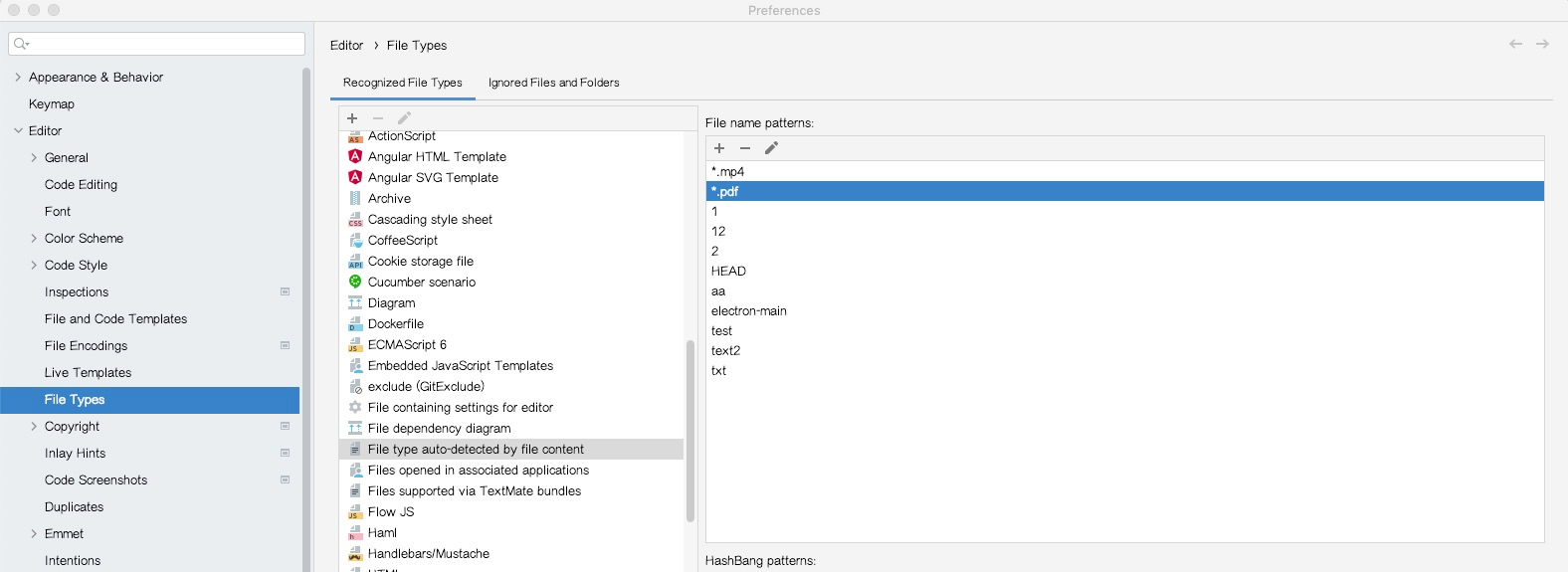Select File Types in the sidebar

149,399
